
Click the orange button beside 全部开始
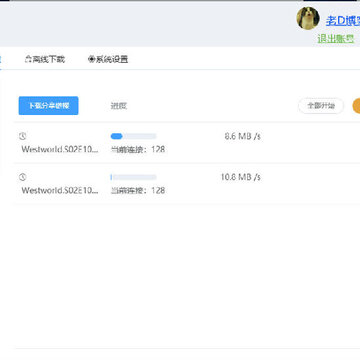(356, 106)
